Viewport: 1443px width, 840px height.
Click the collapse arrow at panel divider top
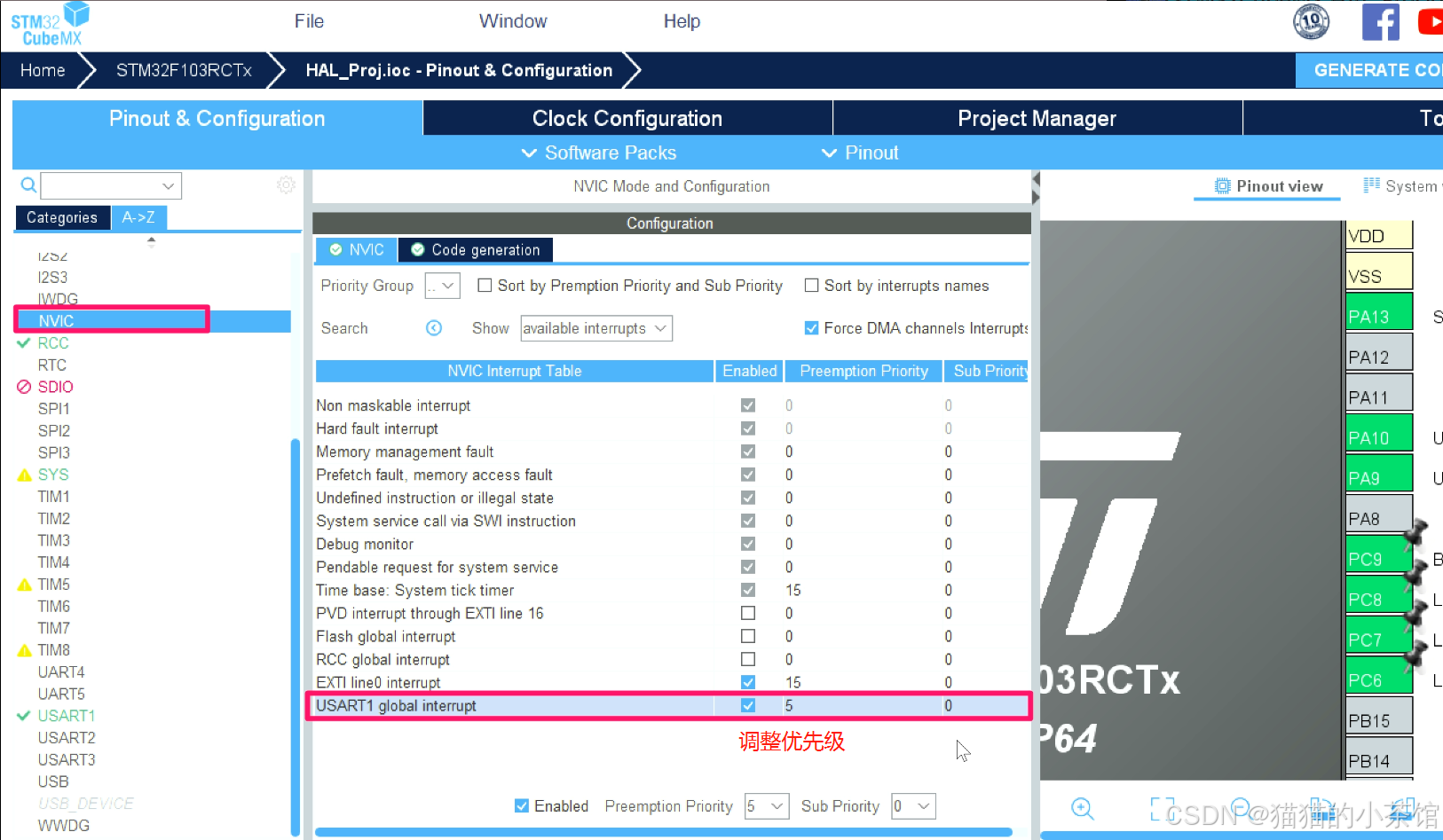coord(1036,179)
